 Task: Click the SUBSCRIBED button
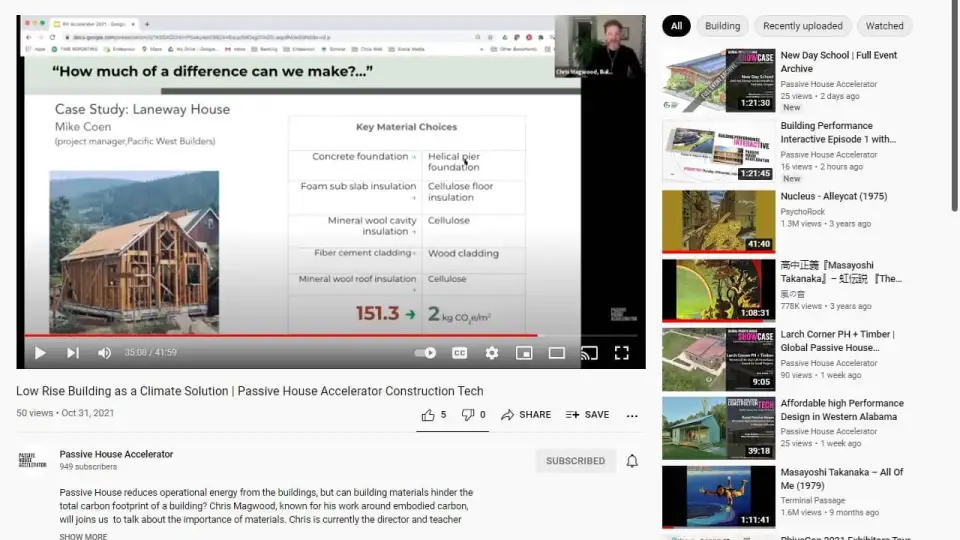click(575, 461)
